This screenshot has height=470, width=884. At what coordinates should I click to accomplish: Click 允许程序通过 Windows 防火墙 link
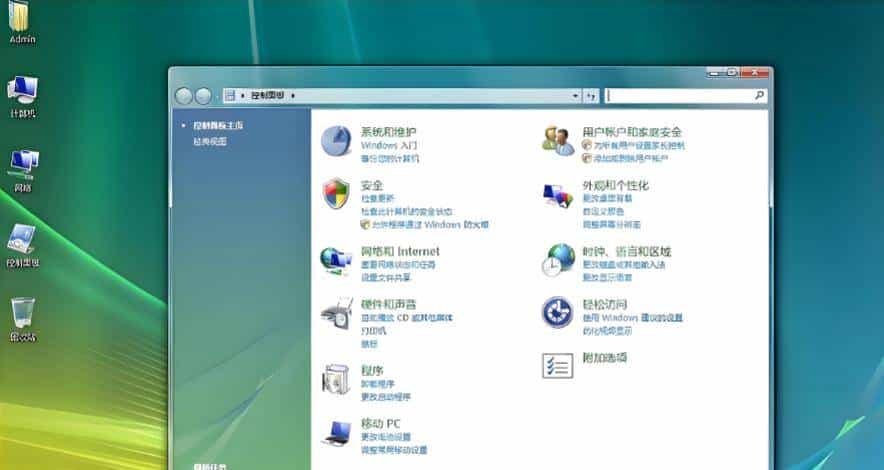[430, 225]
